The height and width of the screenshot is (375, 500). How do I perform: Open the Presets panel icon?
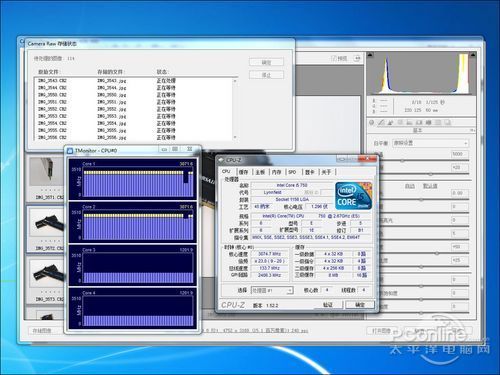[438, 122]
